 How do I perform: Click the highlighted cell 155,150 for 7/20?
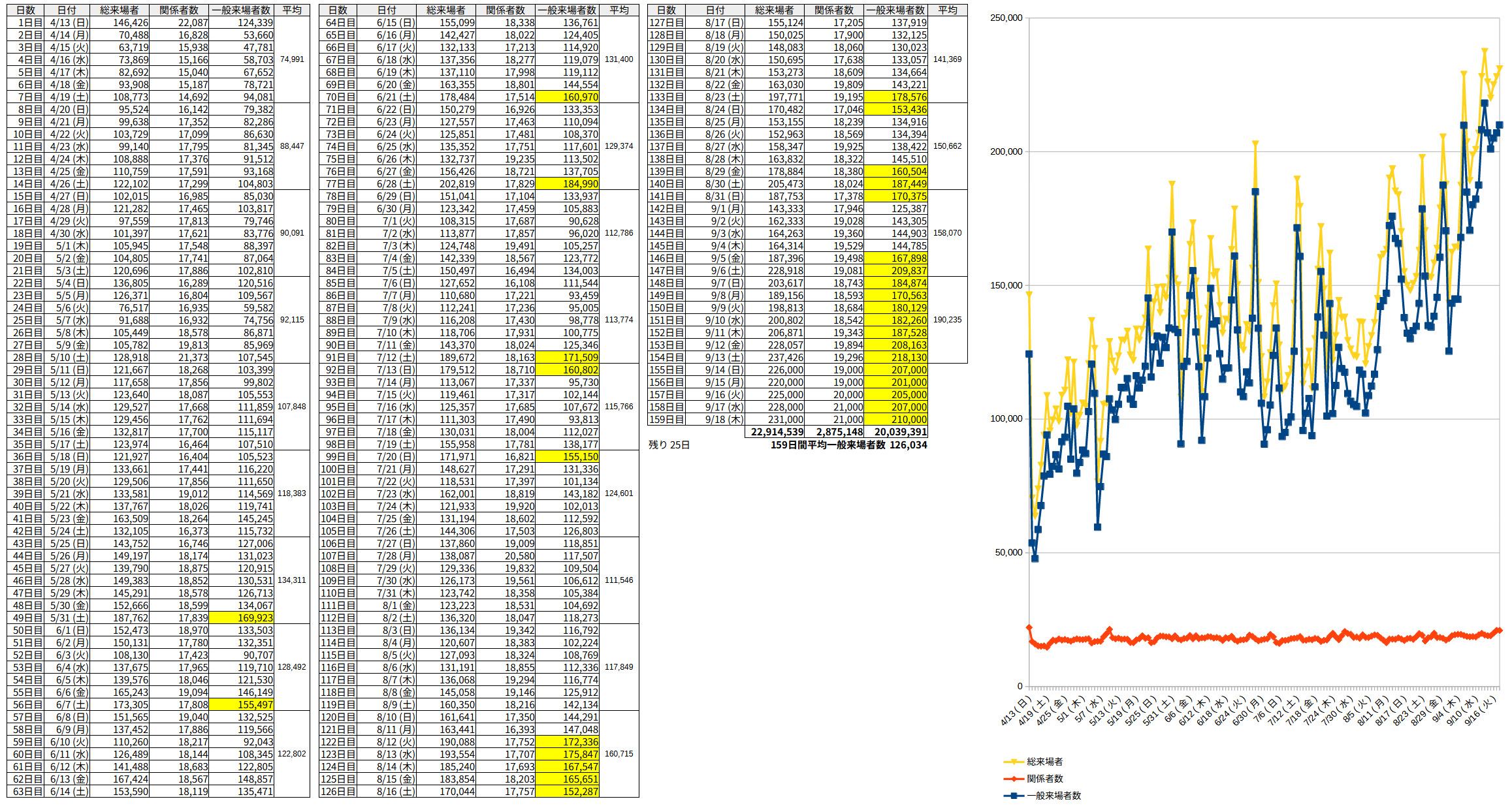(567, 457)
